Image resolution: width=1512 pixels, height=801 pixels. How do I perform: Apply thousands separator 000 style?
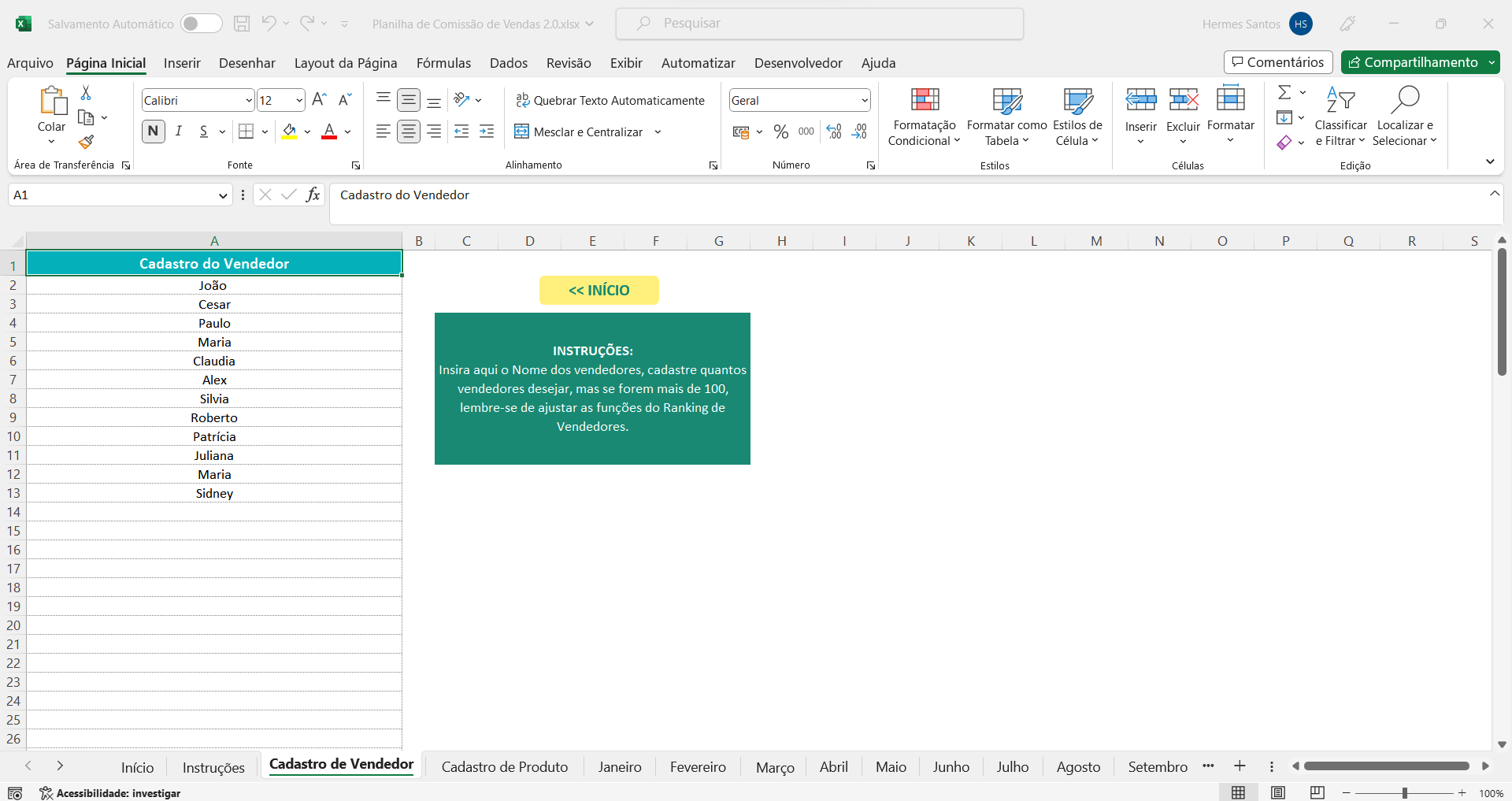click(806, 132)
